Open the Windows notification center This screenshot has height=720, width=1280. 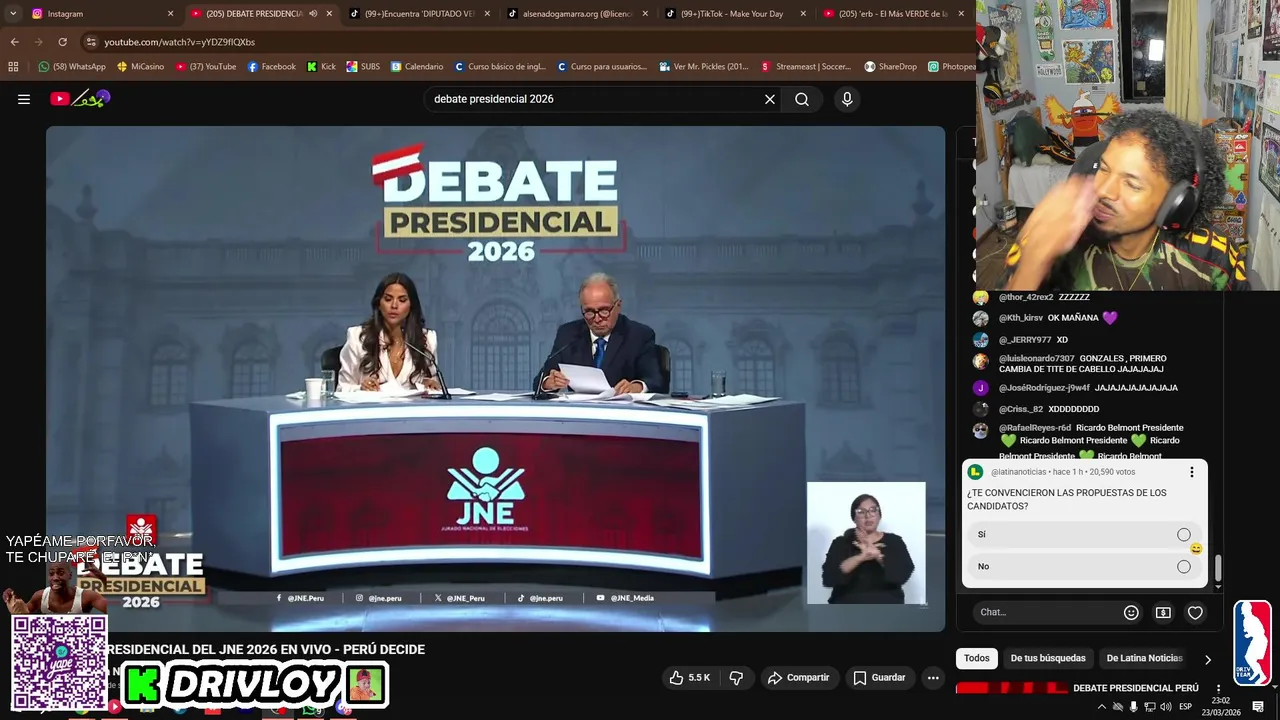pyautogui.click(x=1258, y=707)
